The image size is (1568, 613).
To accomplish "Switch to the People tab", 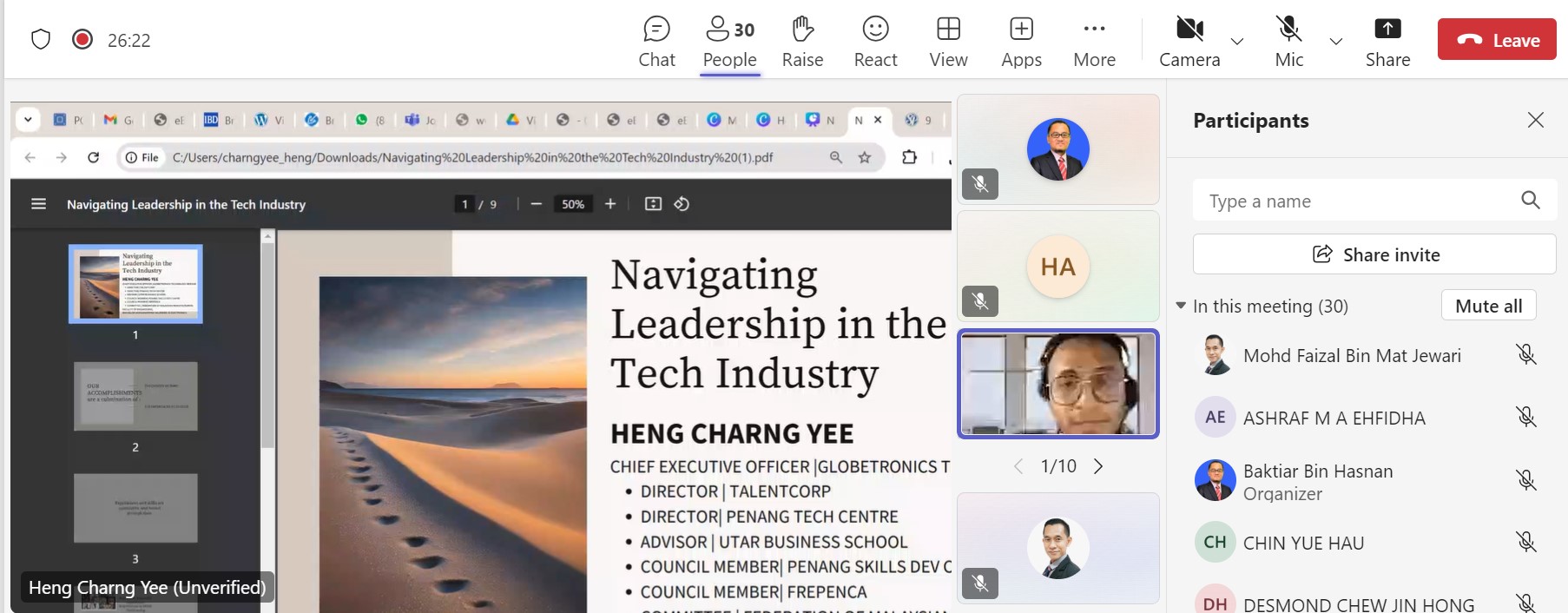I will pos(729,41).
